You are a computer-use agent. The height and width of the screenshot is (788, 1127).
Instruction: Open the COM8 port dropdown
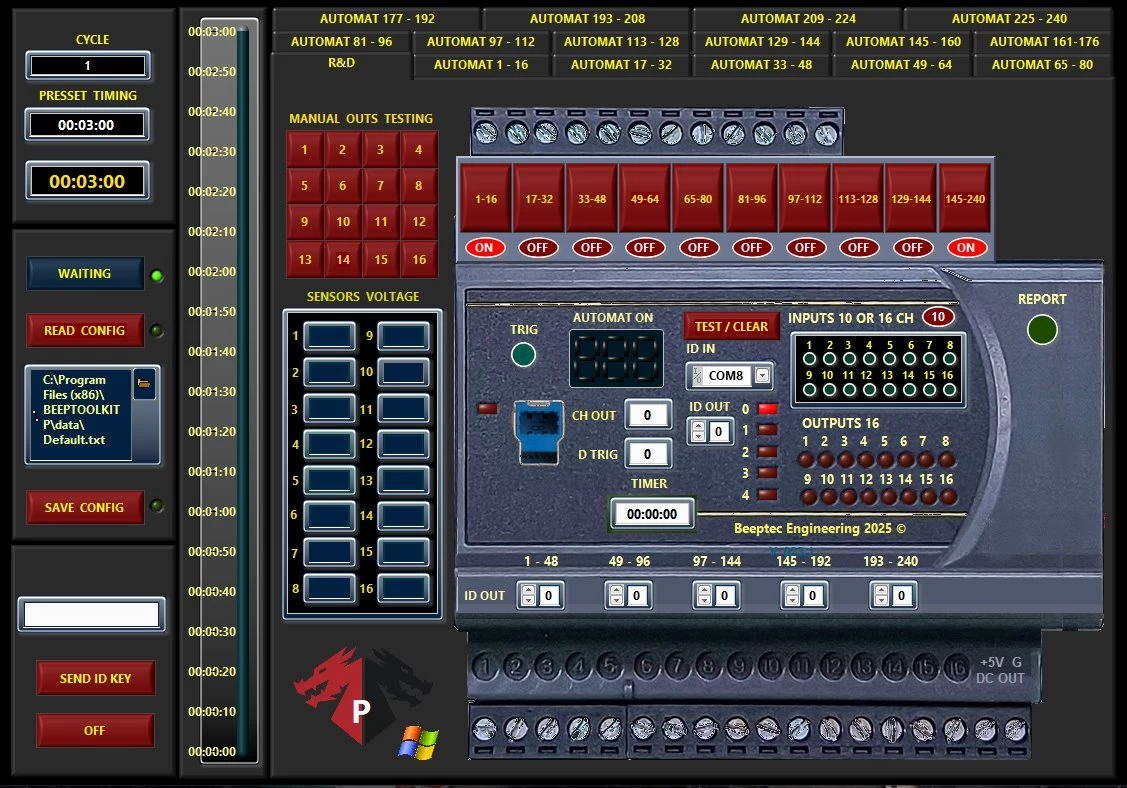coord(762,375)
